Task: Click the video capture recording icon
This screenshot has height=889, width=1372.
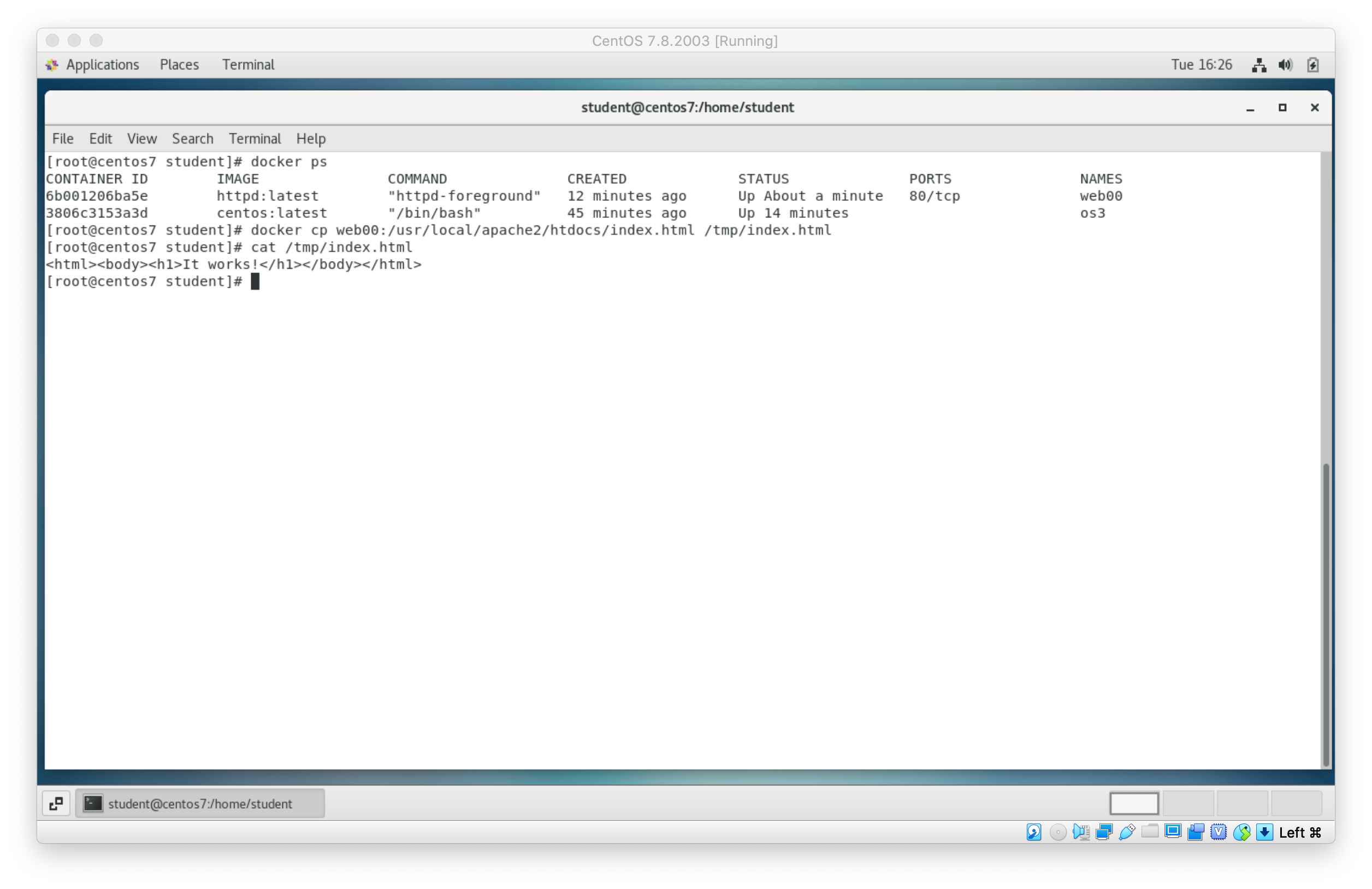Action: pos(1196,832)
